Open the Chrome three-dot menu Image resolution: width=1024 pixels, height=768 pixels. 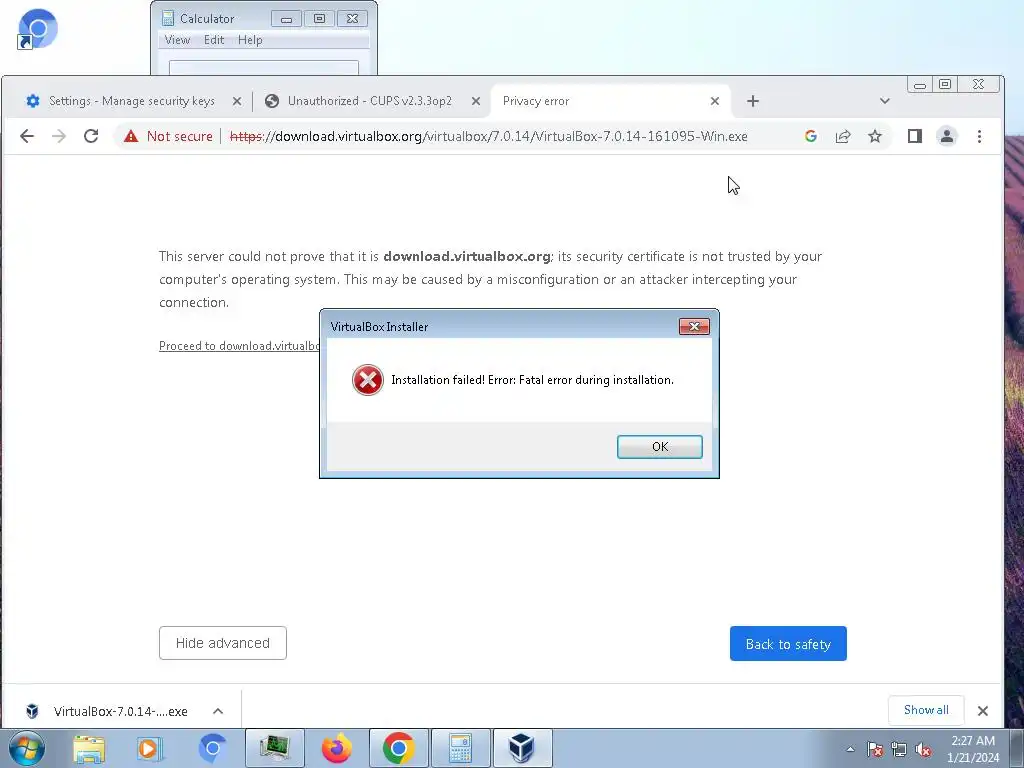coord(979,136)
